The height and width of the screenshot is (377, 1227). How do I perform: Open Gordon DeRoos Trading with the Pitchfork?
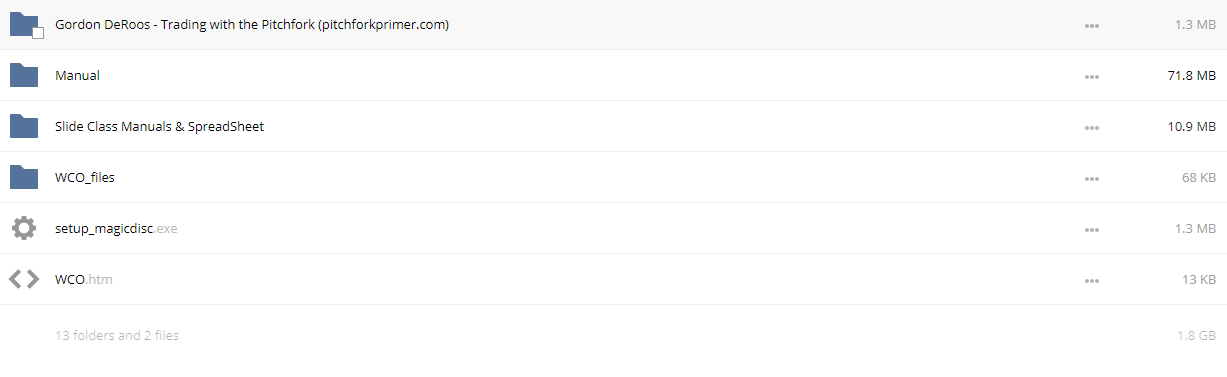click(252, 24)
